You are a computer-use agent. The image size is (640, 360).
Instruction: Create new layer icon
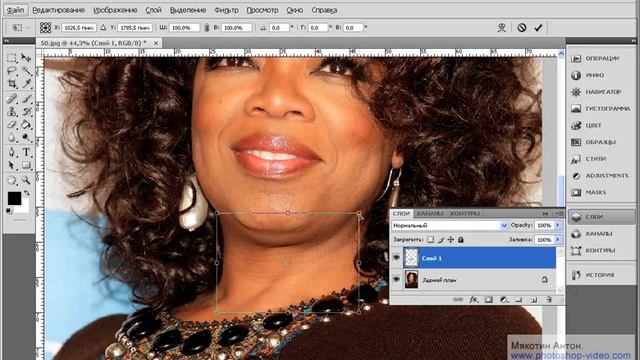[534, 300]
